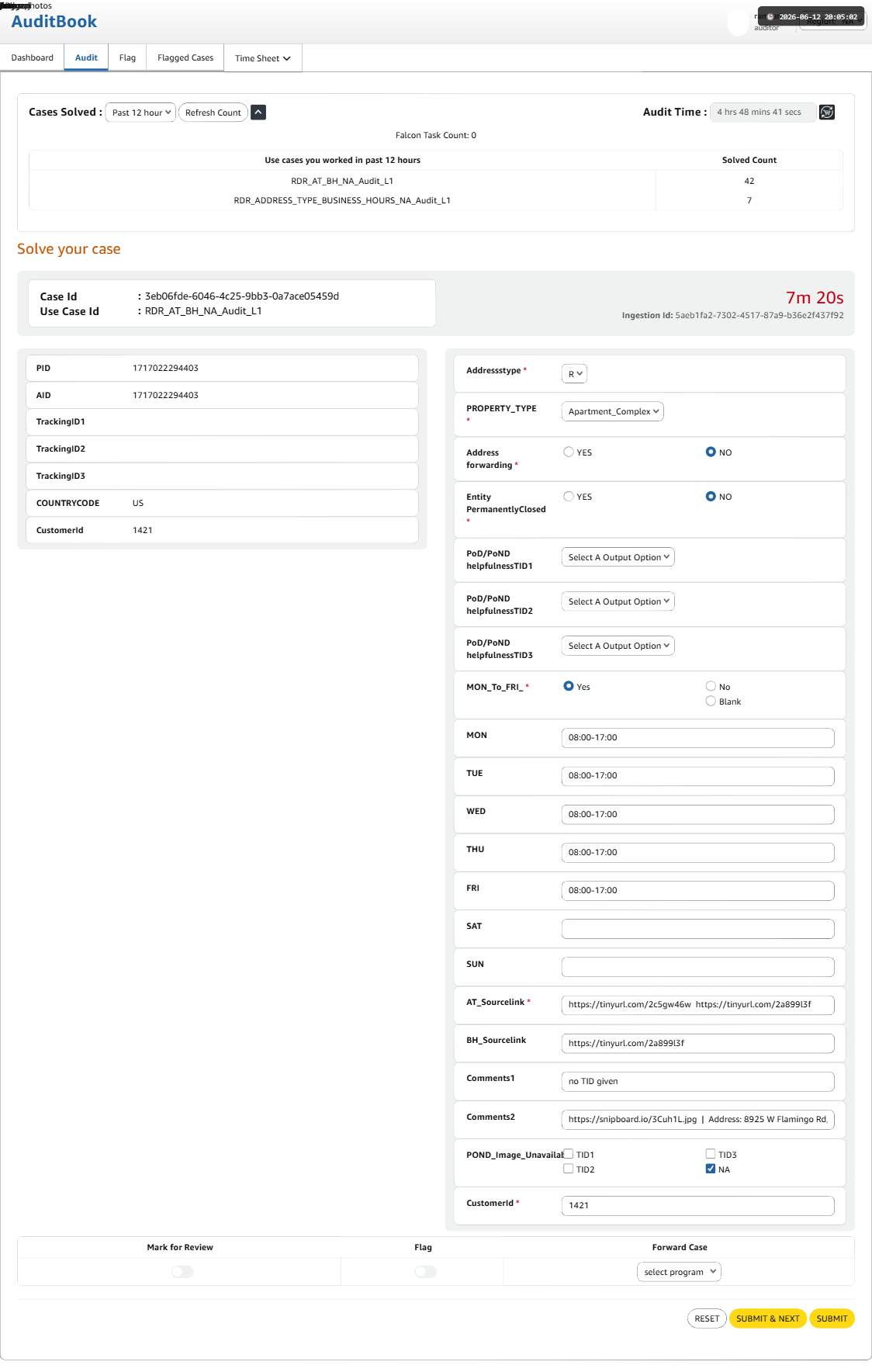The image size is (872, 1372).
Task: Click the MON hours field
Action: click(698, 738)
